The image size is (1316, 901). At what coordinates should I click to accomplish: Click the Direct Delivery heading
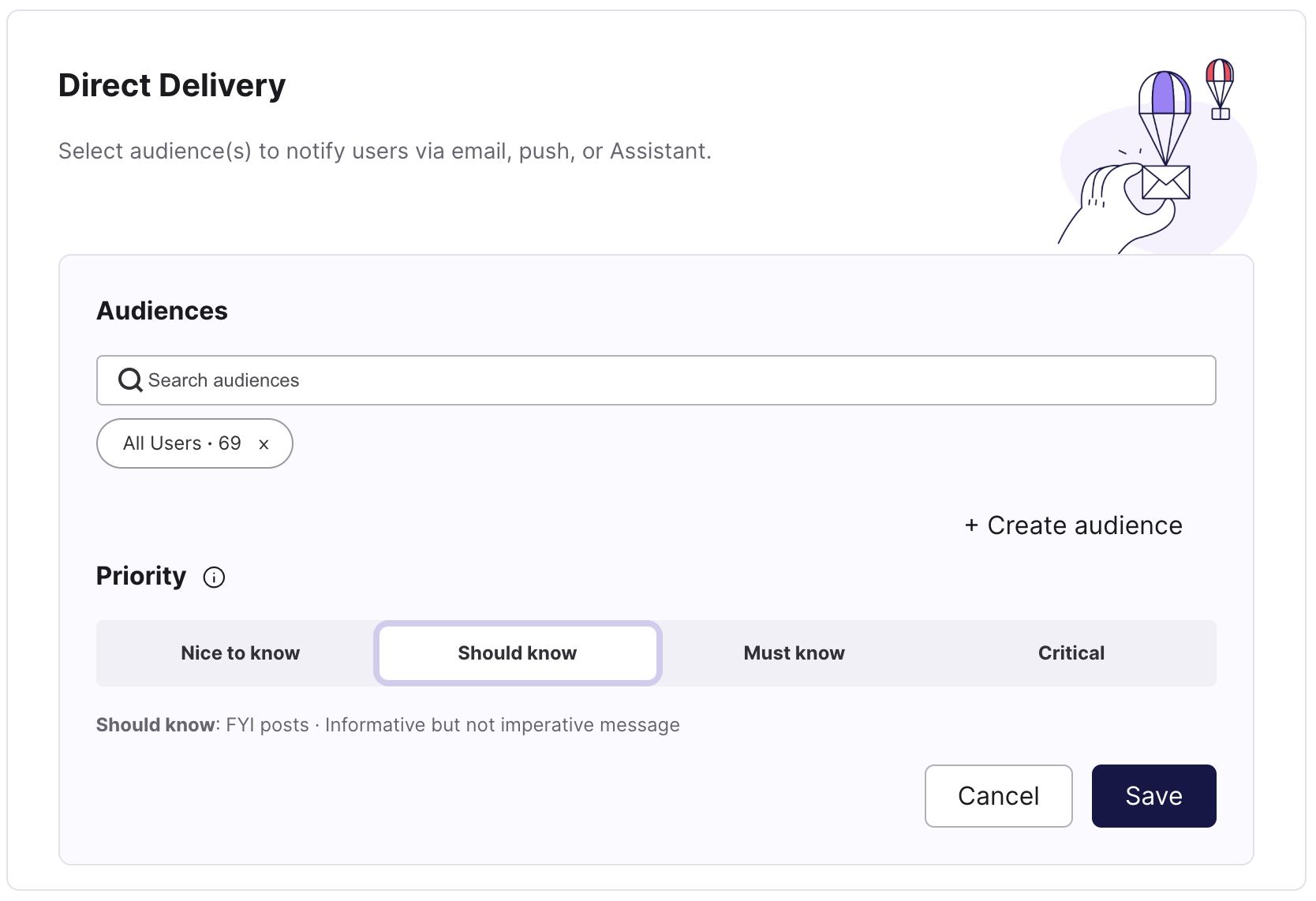coord(172,85)
